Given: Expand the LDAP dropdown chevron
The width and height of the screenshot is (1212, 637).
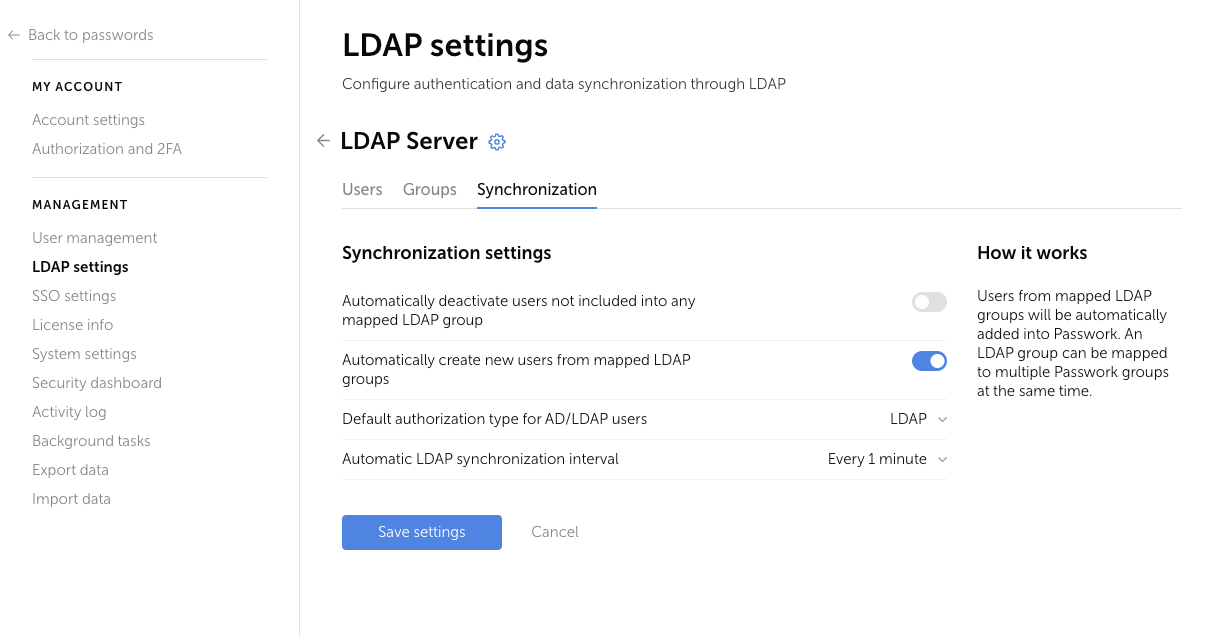Looking at the screenshot, I should point(942,418).
